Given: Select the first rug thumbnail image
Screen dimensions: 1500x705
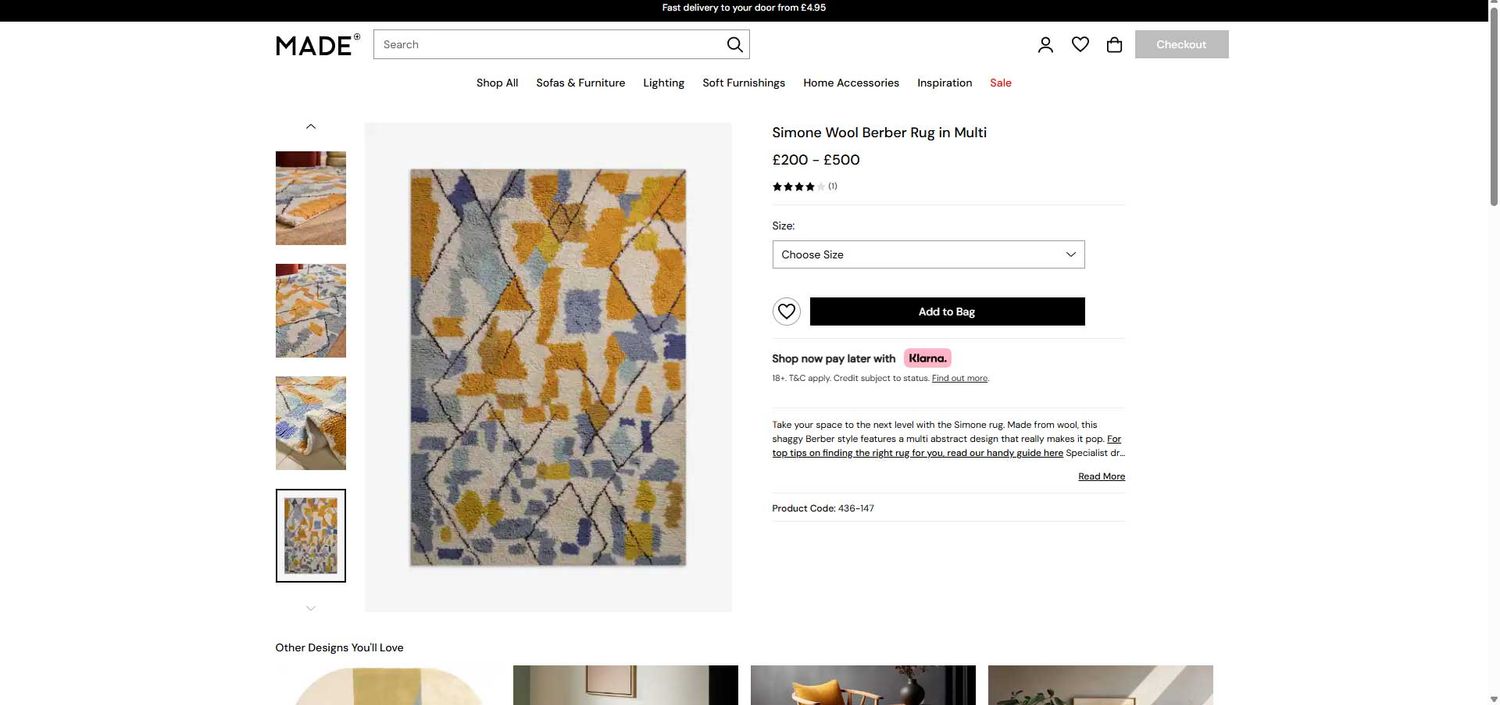Looking at the screenshot, I should pos(311,198).
